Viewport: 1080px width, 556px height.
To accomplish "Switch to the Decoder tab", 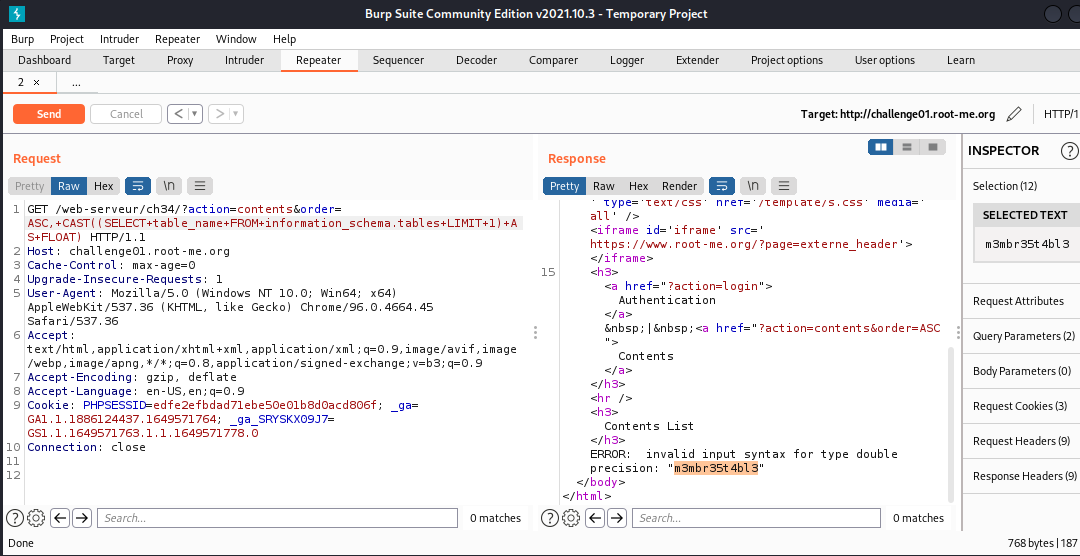I will (477, 60).
